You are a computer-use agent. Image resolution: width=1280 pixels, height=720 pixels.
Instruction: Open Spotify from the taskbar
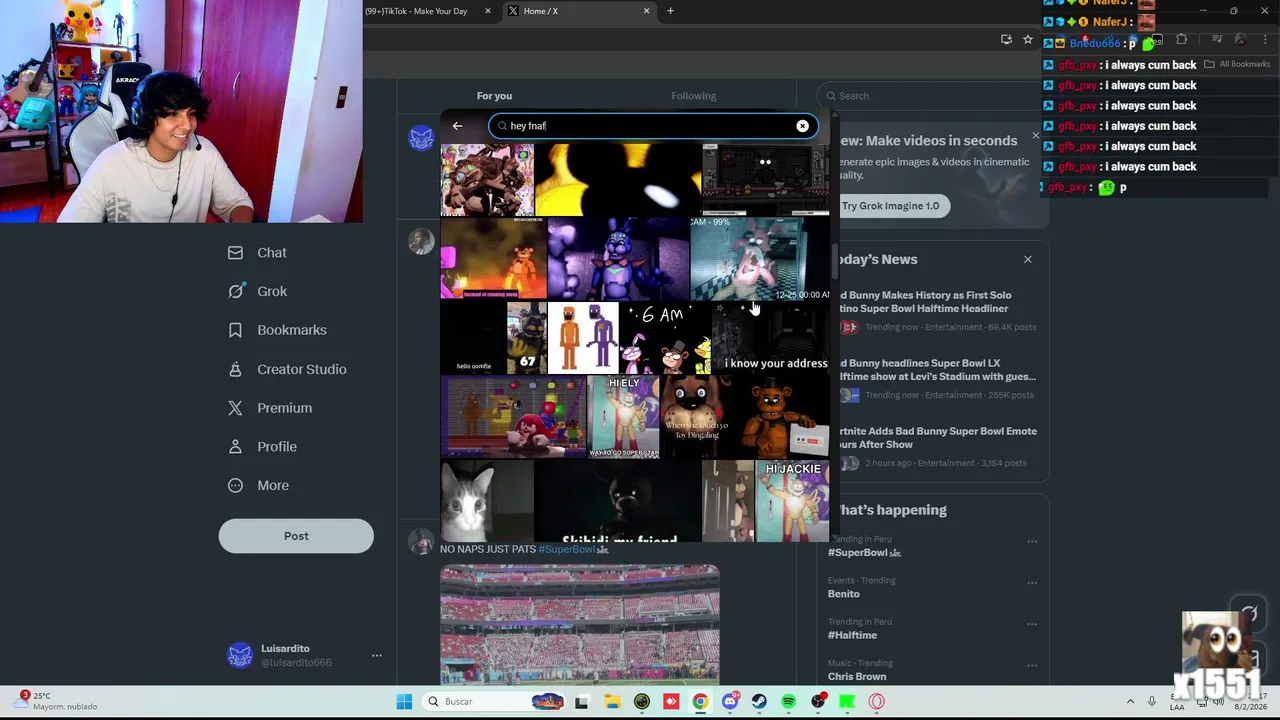pos(788,702)
